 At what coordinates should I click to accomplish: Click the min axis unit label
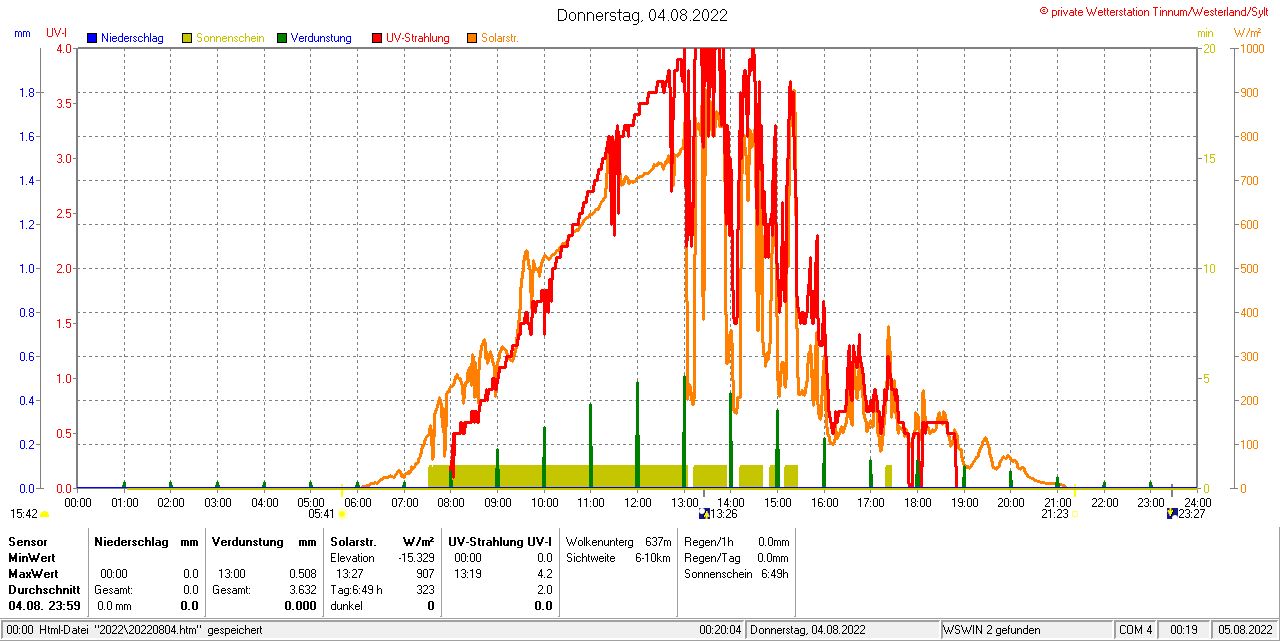pyautogui.click(x=1205, y=33)
